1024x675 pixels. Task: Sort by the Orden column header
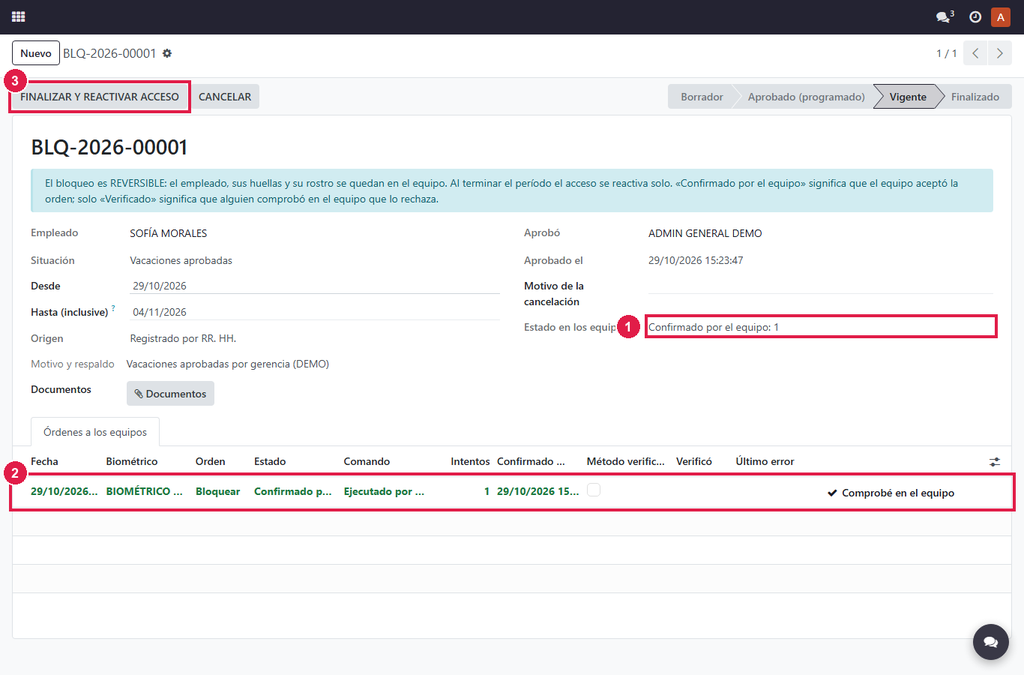210,462
